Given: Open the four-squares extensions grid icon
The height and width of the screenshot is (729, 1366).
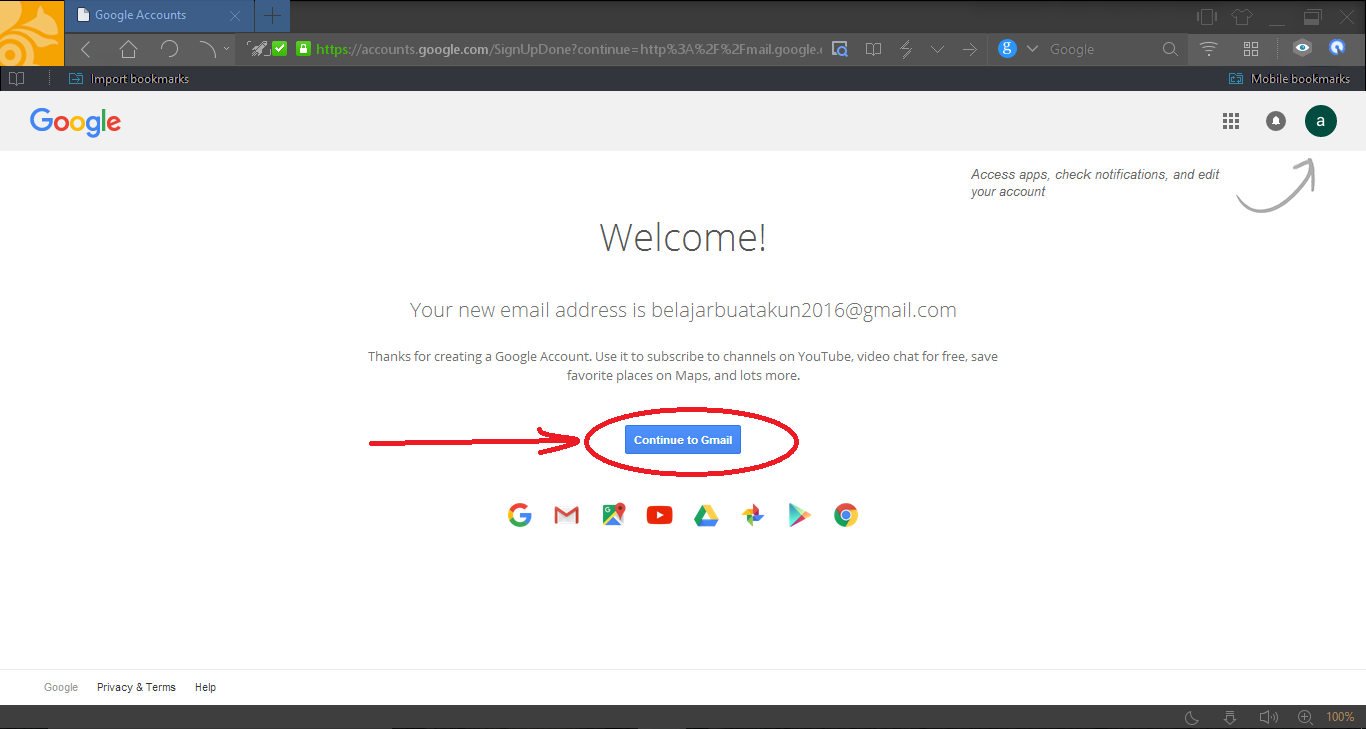Looking at the screenshot, I should coord(1251,49).
